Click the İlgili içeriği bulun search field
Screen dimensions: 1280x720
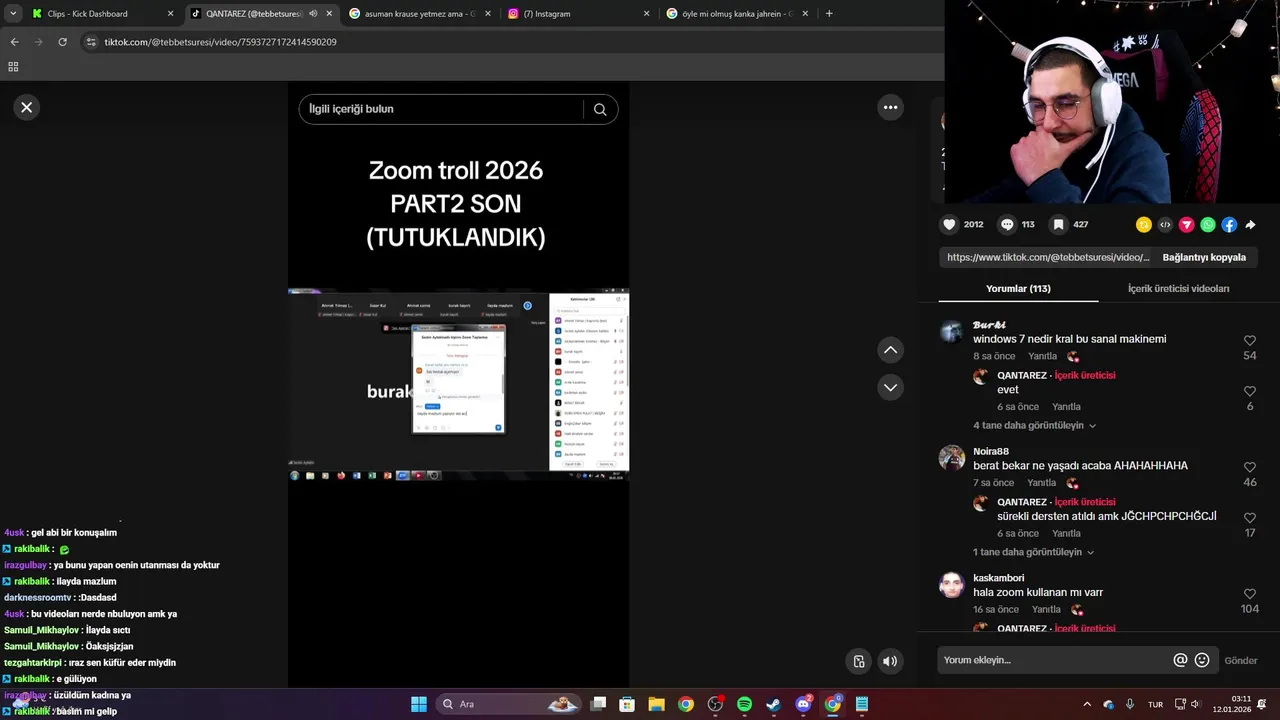(x=440, y=109)
